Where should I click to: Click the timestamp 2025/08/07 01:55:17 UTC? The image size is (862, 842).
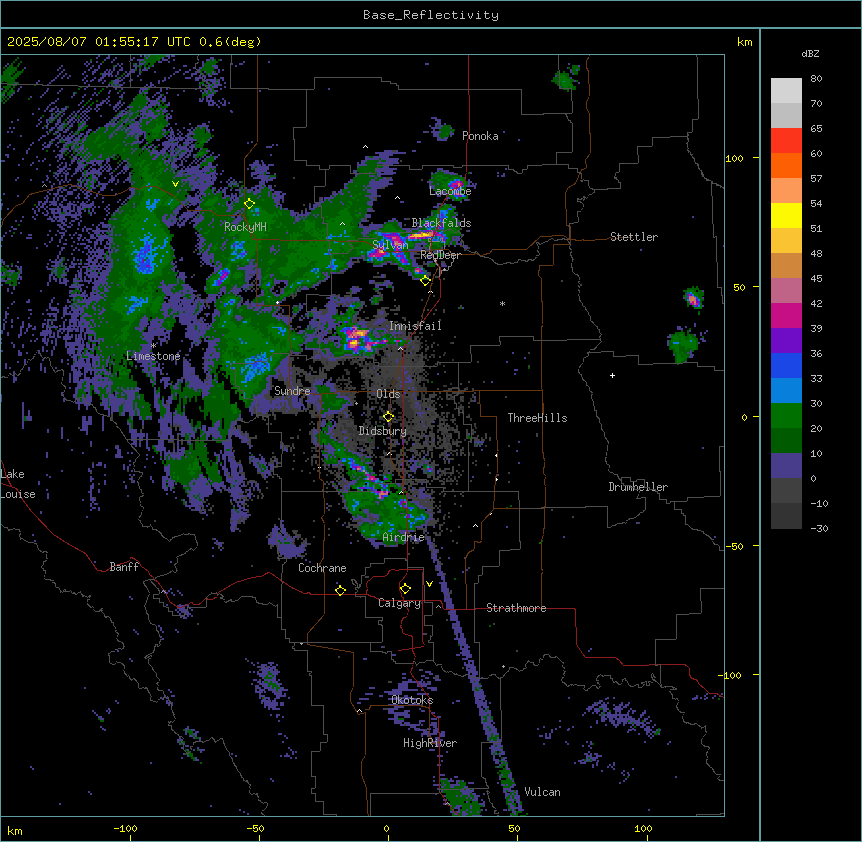99,42
